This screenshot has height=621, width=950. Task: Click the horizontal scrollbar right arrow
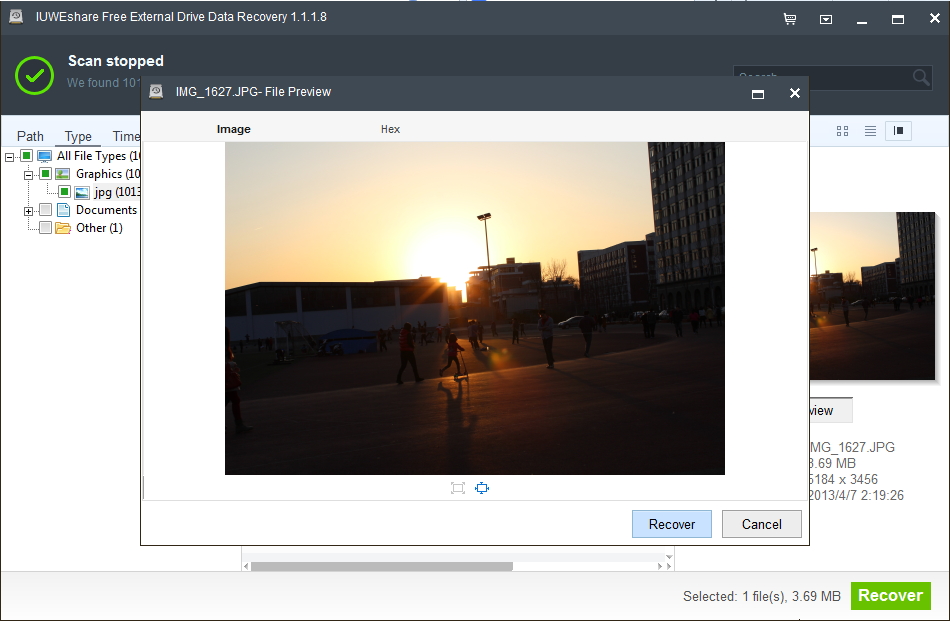point(660,566)
